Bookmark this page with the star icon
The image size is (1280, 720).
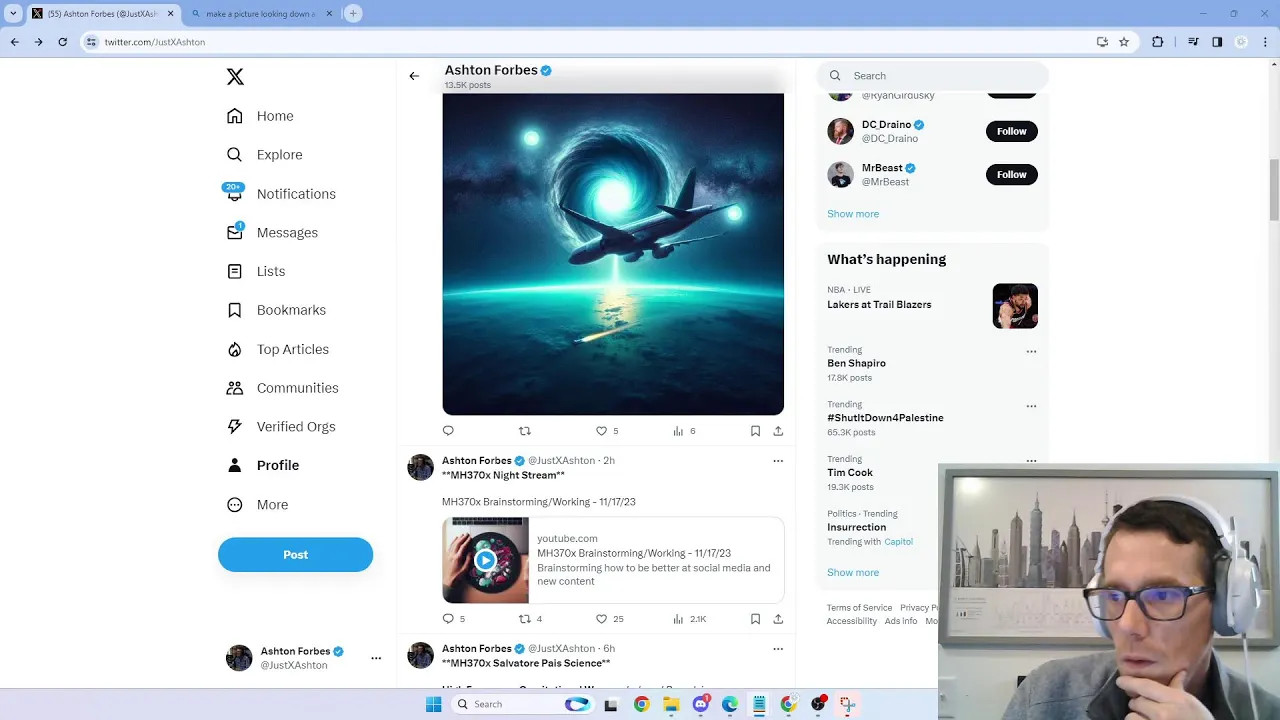(x=1124, y=42)
